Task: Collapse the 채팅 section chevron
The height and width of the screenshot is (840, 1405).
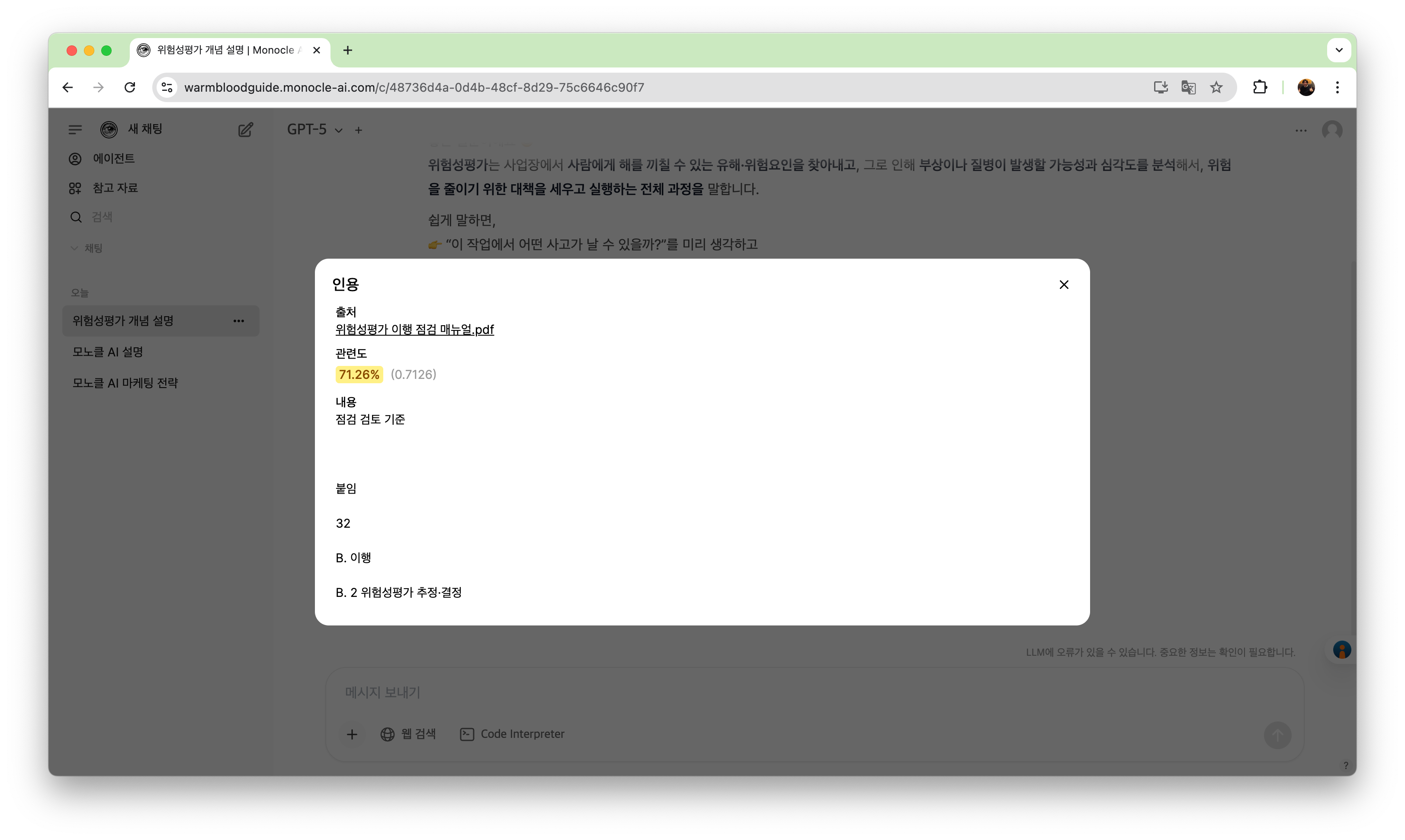Action: pyautogui.click(x=74, y=247)
